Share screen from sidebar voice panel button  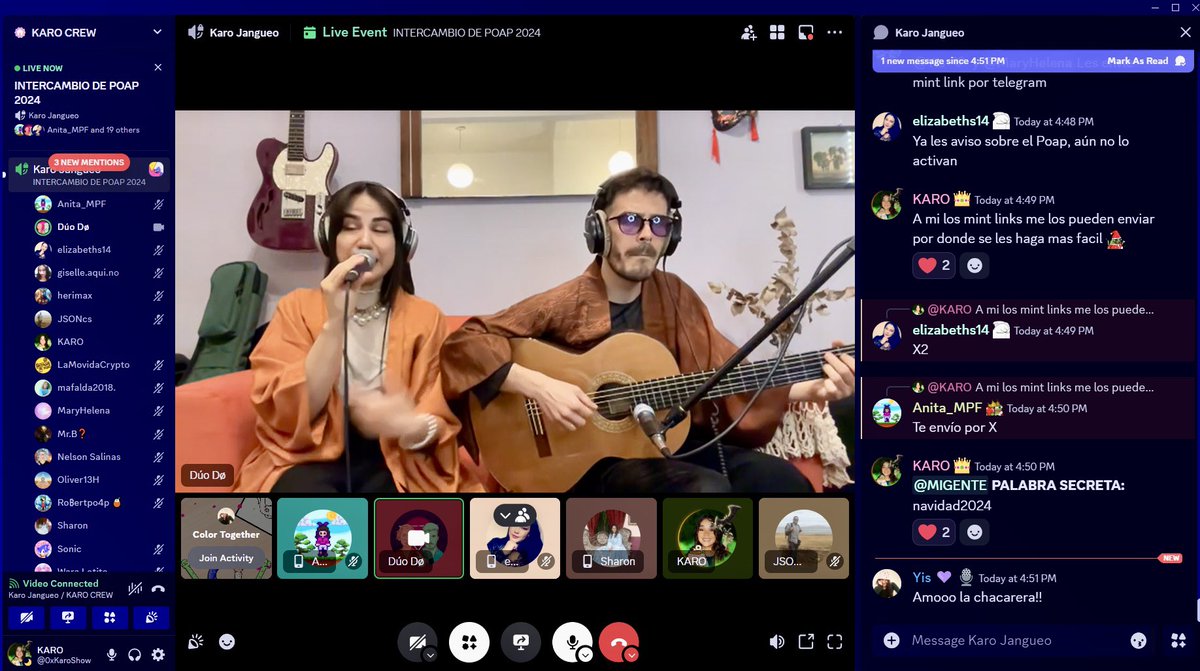point(68,618)
